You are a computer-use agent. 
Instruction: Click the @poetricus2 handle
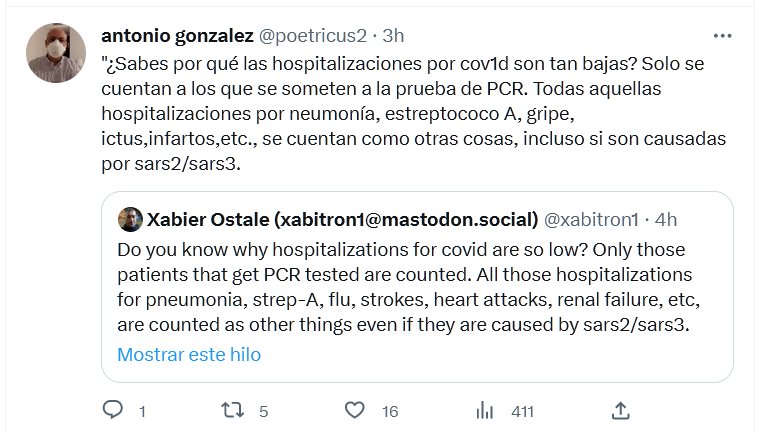(313, 35)
